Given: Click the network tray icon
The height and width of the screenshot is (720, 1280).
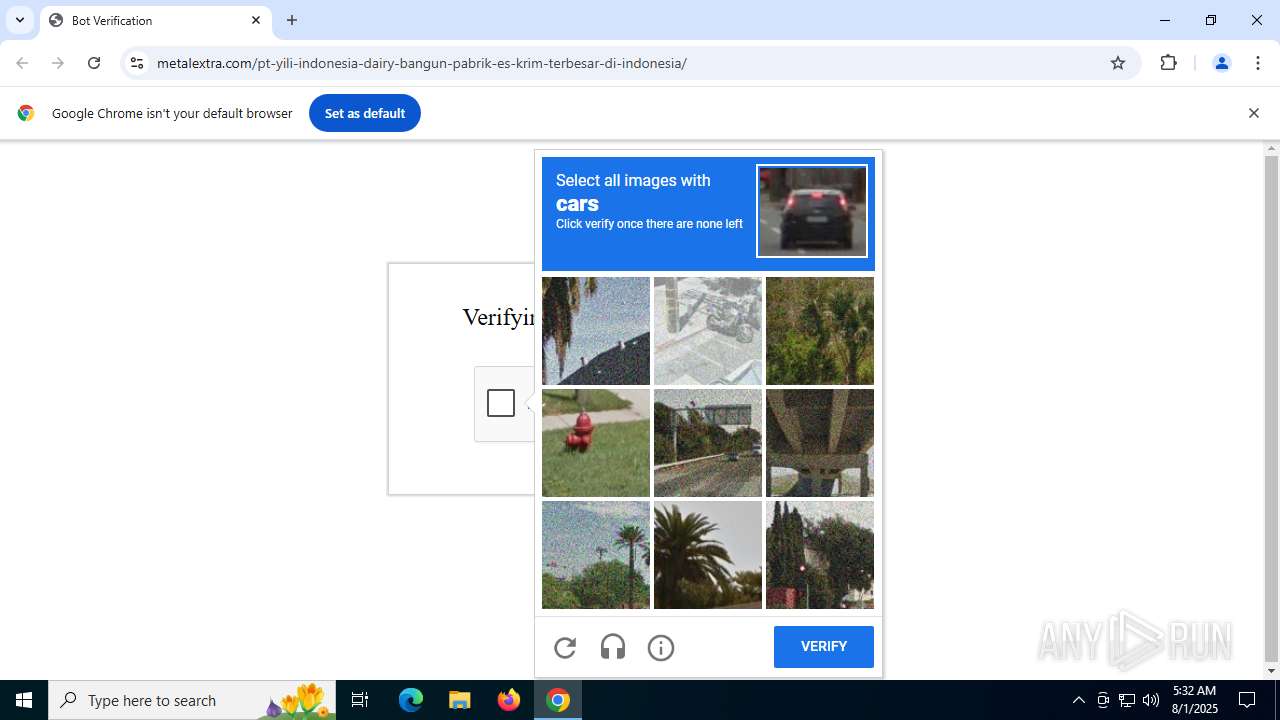Looking at the screenshot, I should [1127, 700].
